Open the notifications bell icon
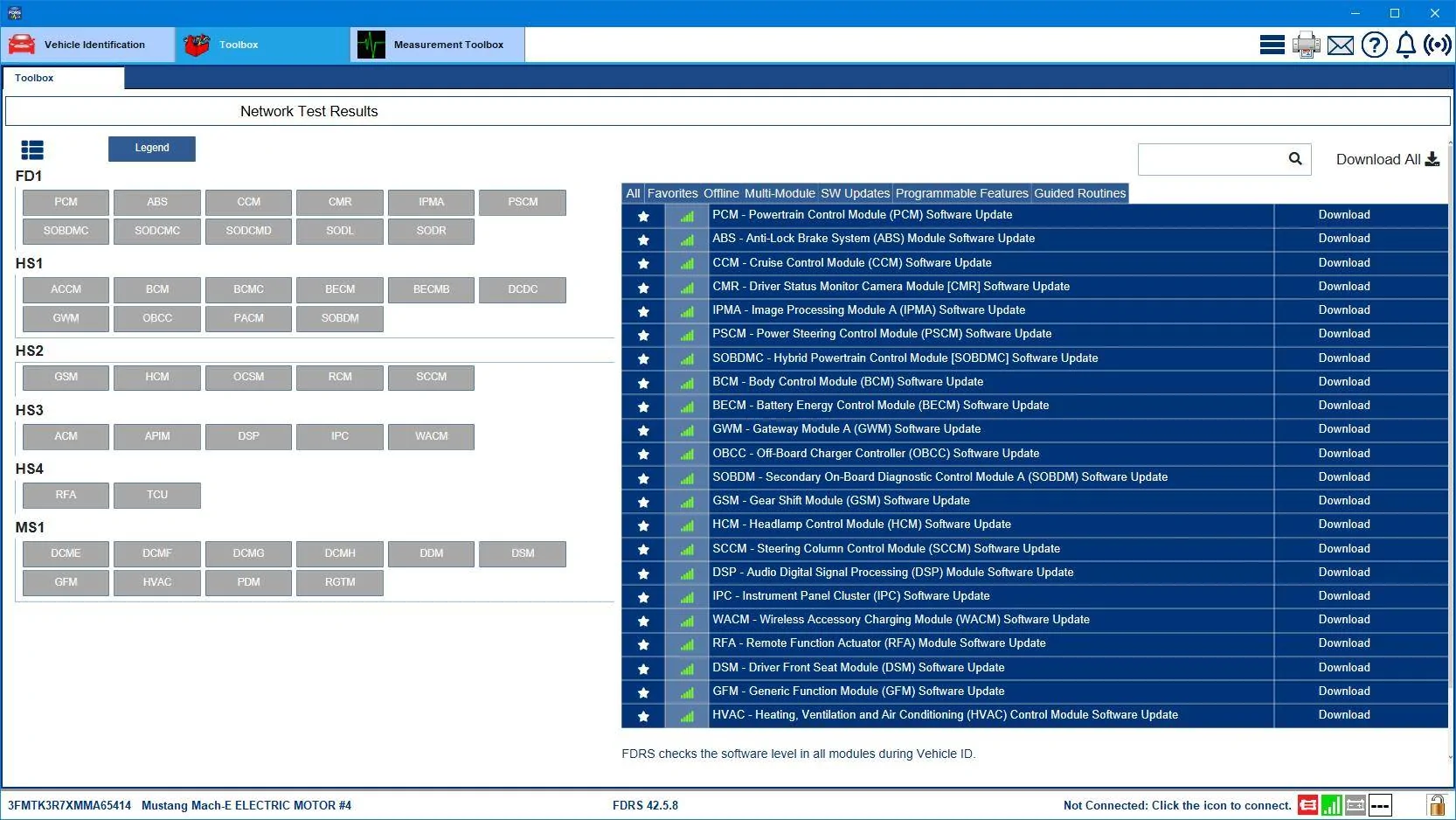Image resolution: width=1456 pixels, height=820 pixels. click(x=1405, y=45)
